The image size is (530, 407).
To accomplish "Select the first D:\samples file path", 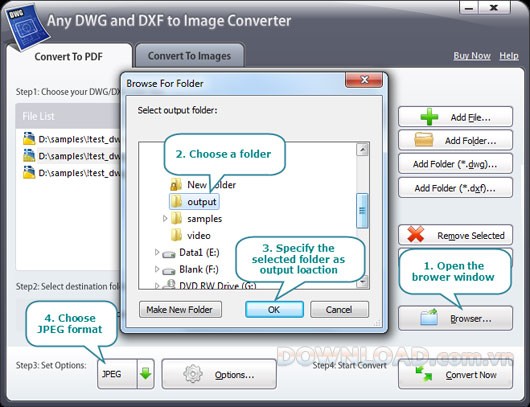I will 79,139.
